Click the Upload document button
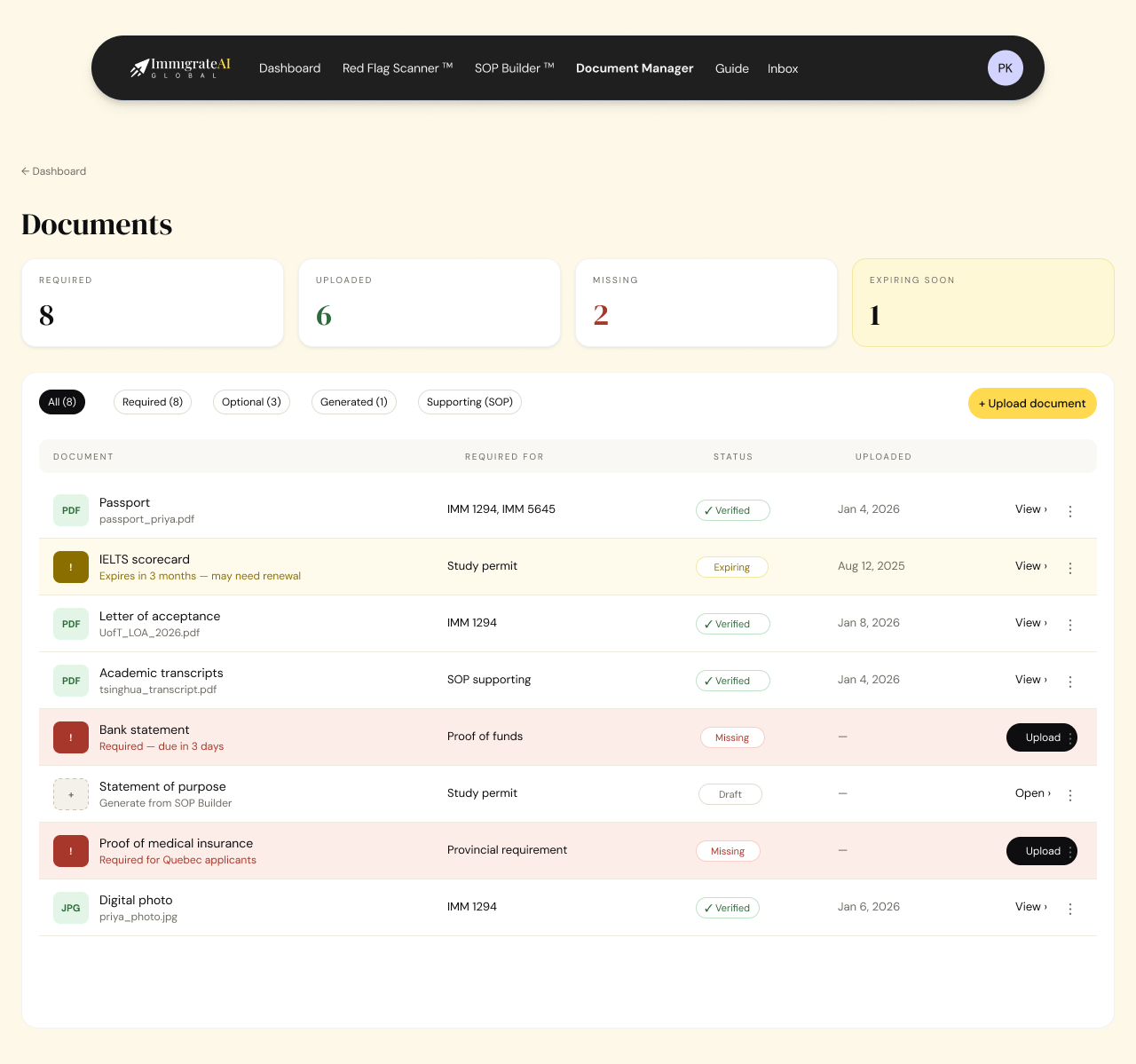This screenshot has width=1136, height=1064. coord(1032,403)
